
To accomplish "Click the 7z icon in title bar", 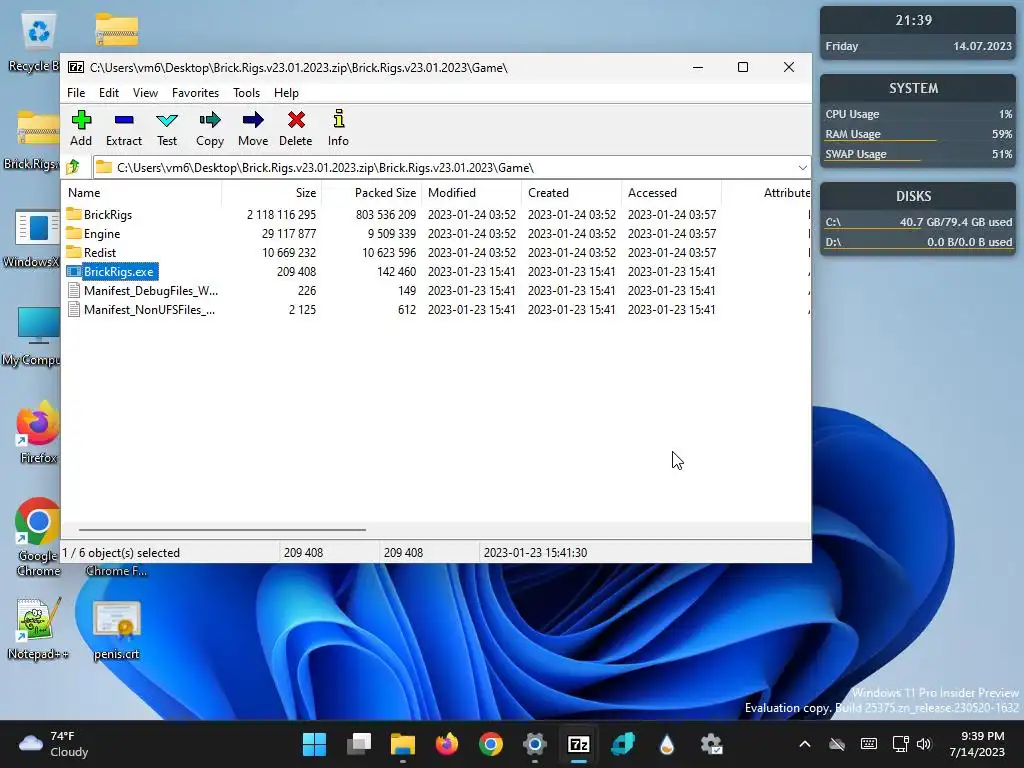I will click(x=76, y=67).
